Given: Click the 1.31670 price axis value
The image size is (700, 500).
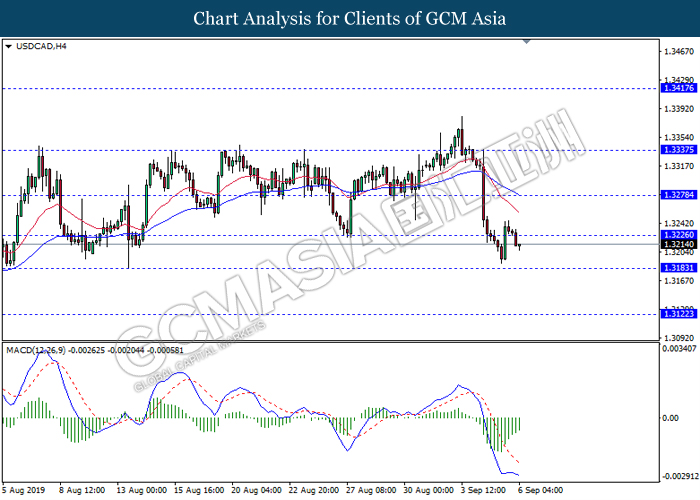Looking at the screenshot, I should (x=679, y=281).
